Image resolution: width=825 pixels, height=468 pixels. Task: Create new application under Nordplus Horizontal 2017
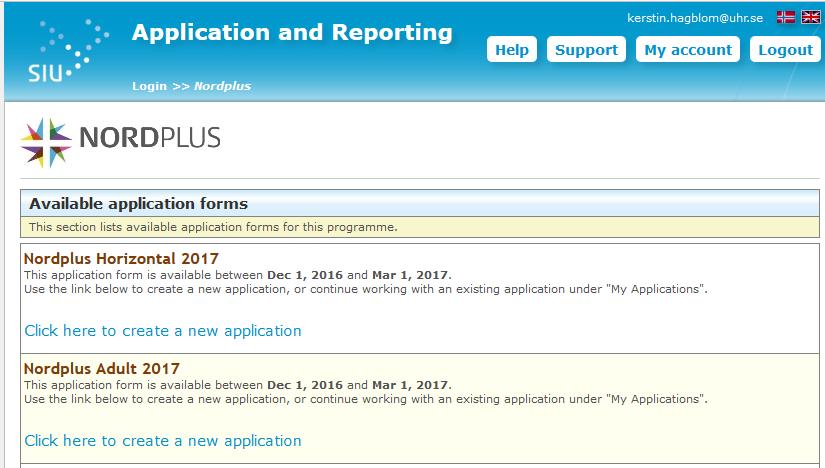tap(163, 331)
